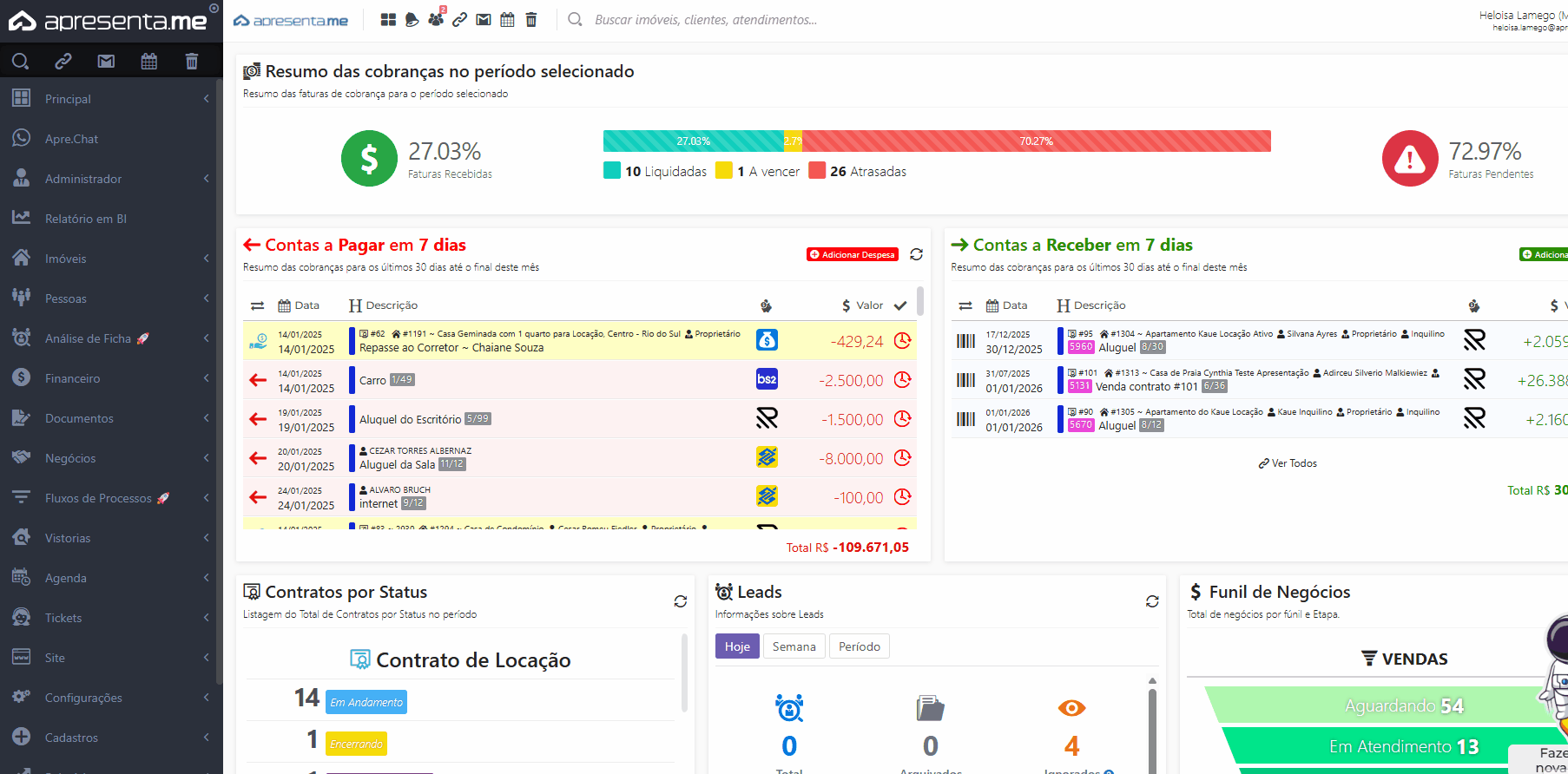Toggle the swap arrows column in Contas a Receber

point(965,305)
